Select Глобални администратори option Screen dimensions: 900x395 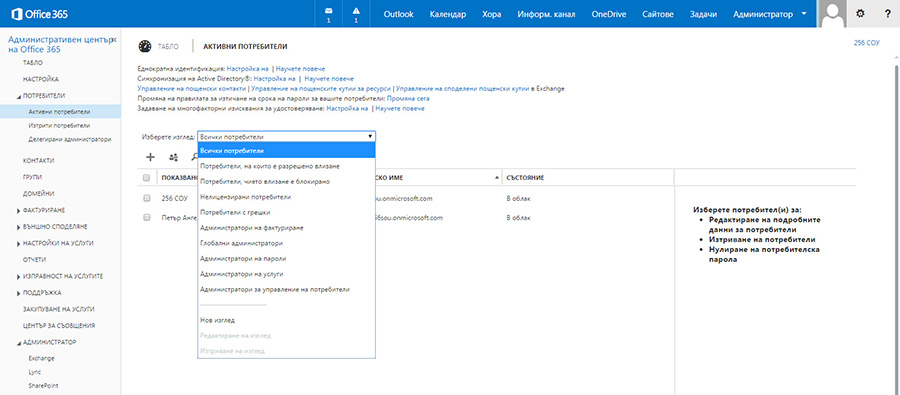[286, 243]
